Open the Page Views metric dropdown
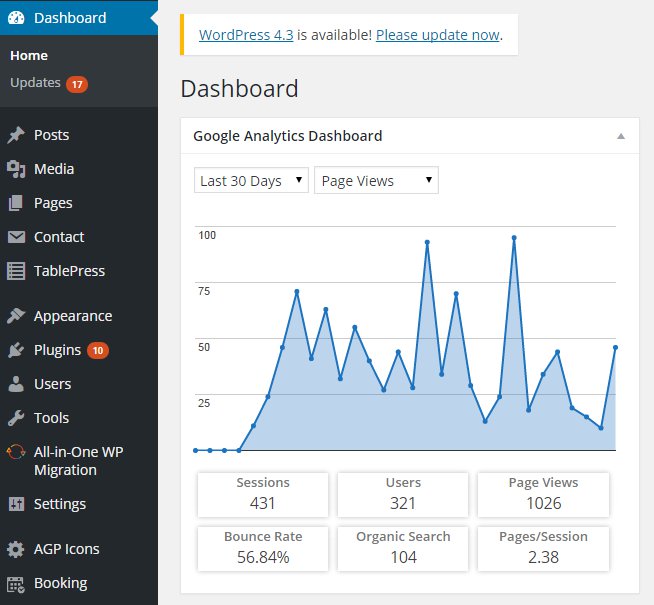 click(376, 180)
